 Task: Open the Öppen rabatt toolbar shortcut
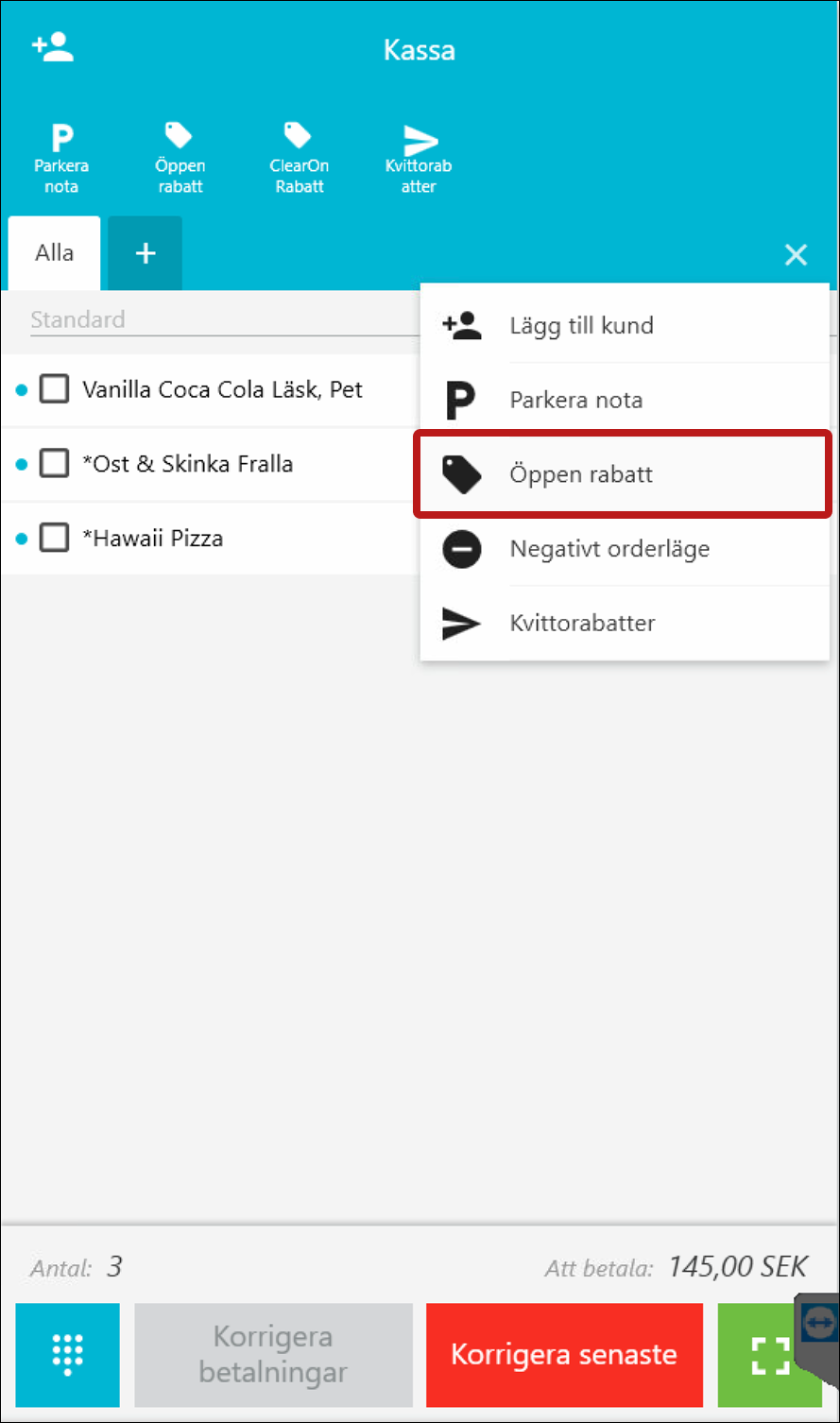coord(180,157)
